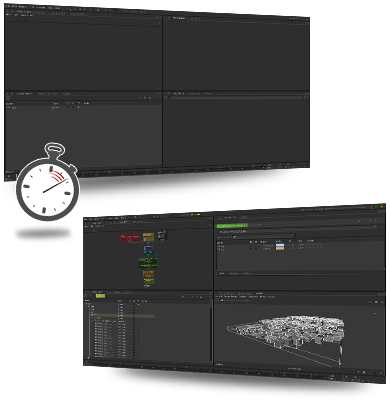Select the purple node in the graph chain
This screenshot has height=400, width=390.
[x=148, y=248]
